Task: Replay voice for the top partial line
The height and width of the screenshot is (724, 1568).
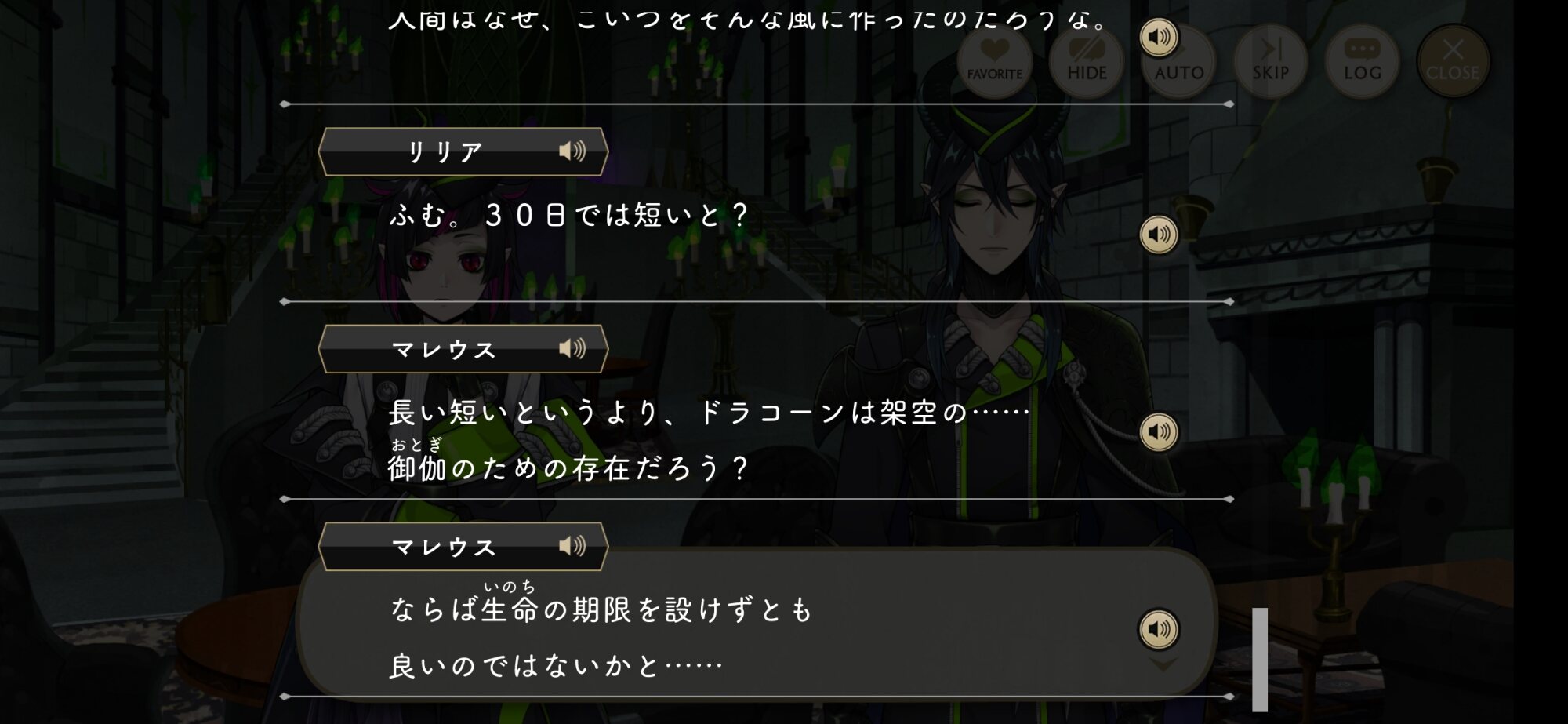Action: (1159, 37)
